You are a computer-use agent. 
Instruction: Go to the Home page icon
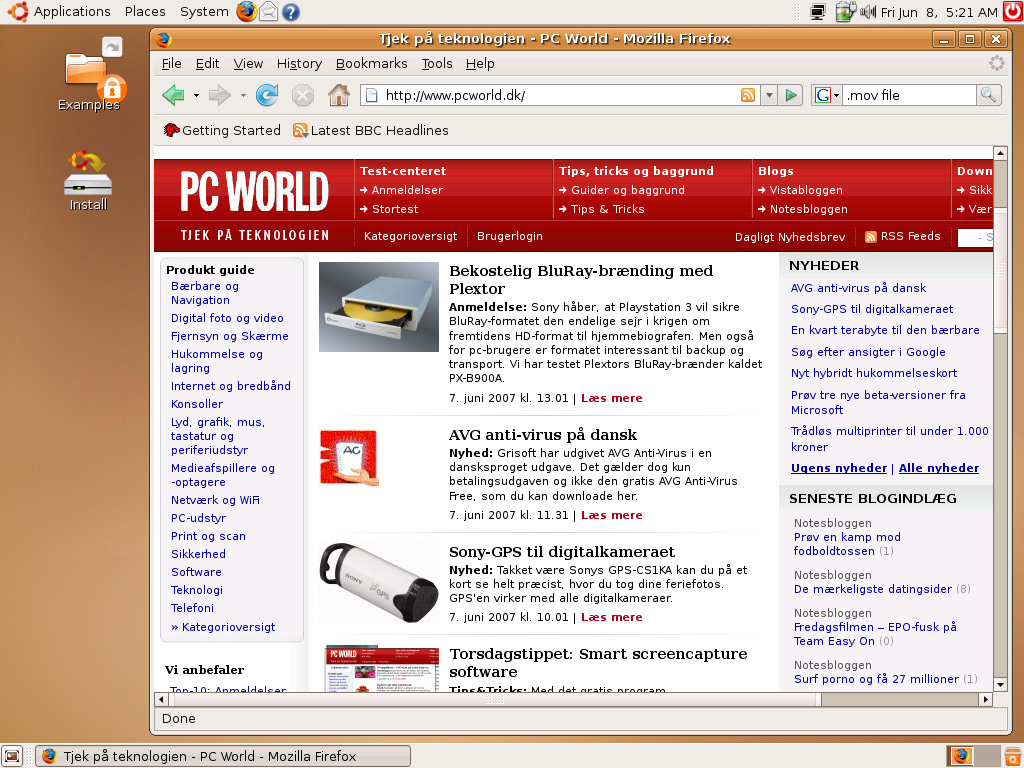[x=339, y=96]
